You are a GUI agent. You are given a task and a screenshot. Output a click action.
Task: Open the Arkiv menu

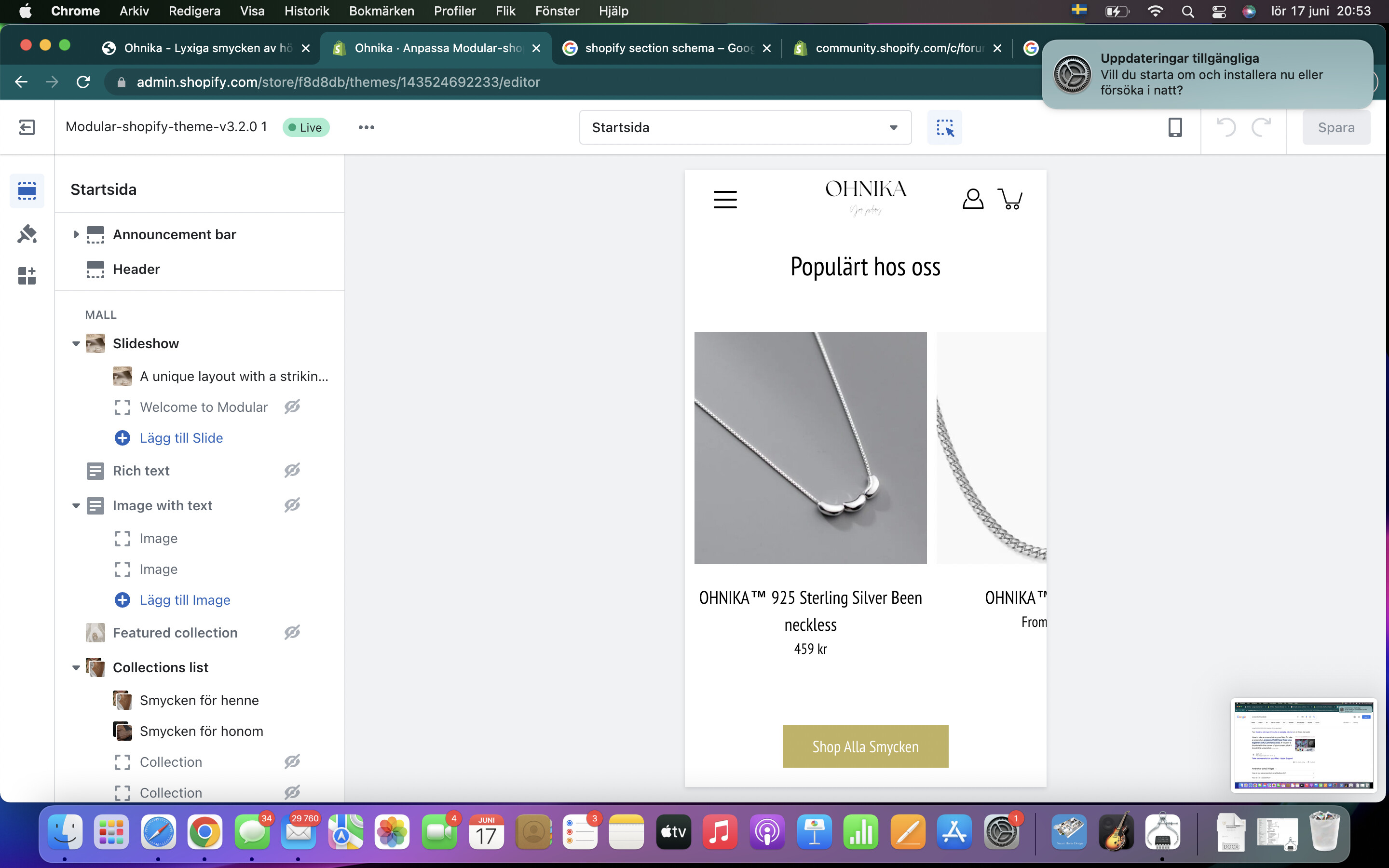coord(134,11)
